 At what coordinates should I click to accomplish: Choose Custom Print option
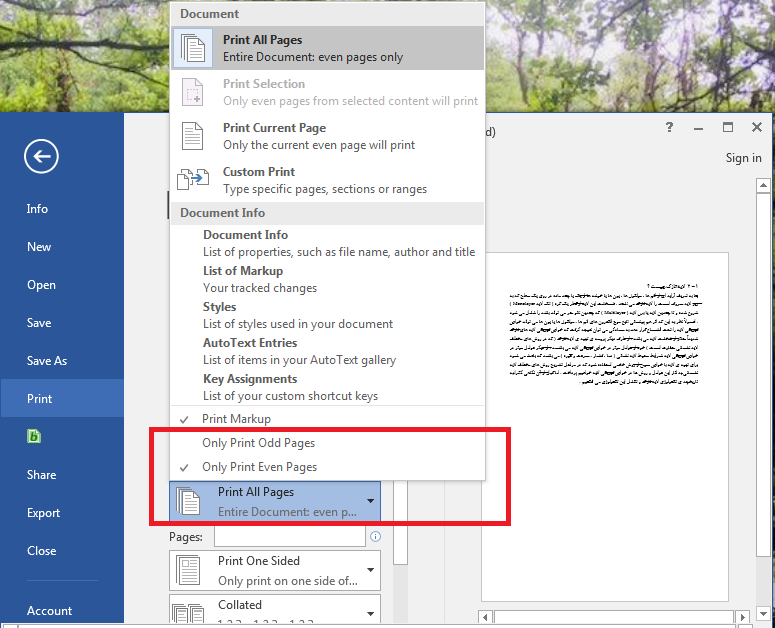coord(327,180)
